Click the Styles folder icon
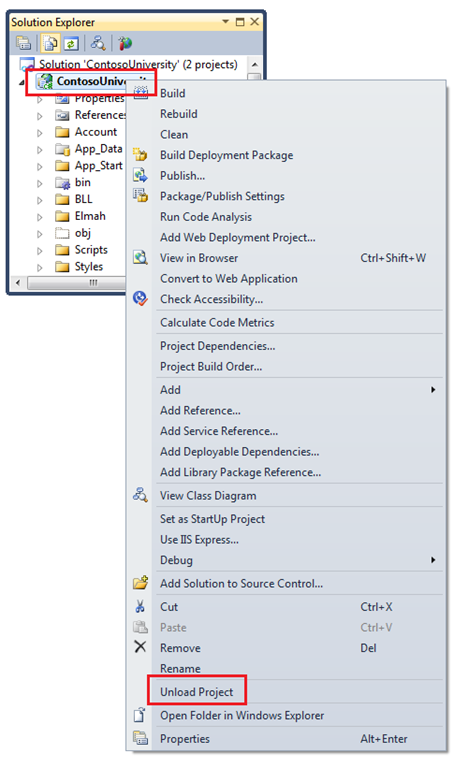This screenshot has height=768, width=469. tap(62, 267)
